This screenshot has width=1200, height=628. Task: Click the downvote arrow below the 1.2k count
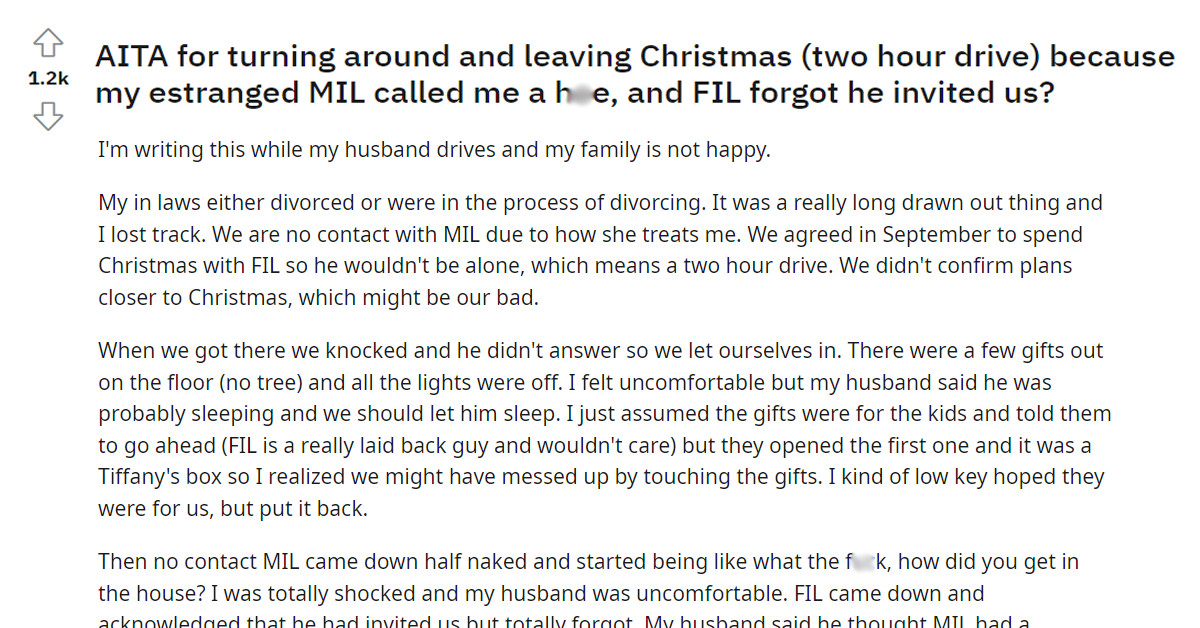pos(47,118)
